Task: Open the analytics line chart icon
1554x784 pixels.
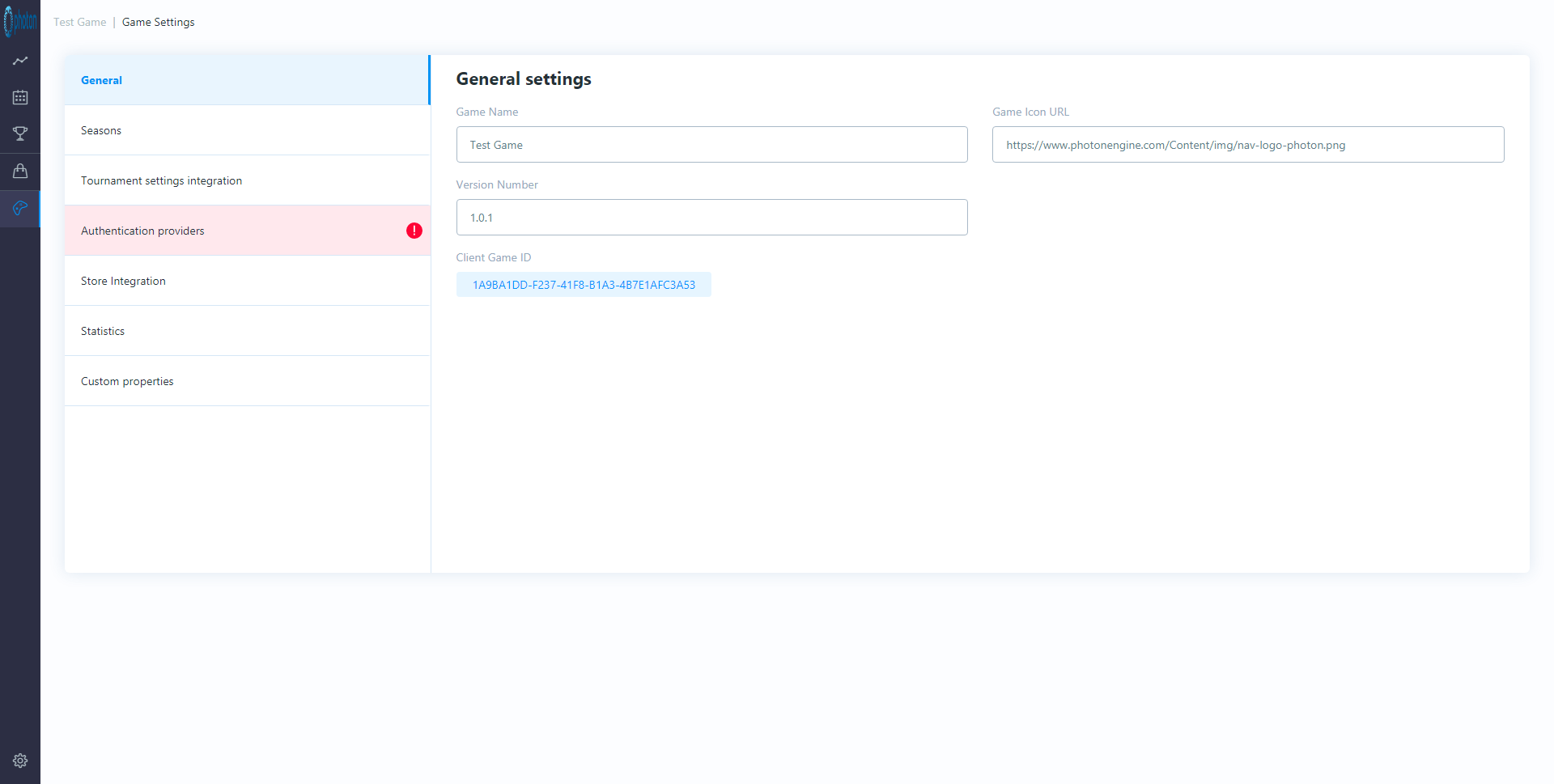Action: (20, 61)
